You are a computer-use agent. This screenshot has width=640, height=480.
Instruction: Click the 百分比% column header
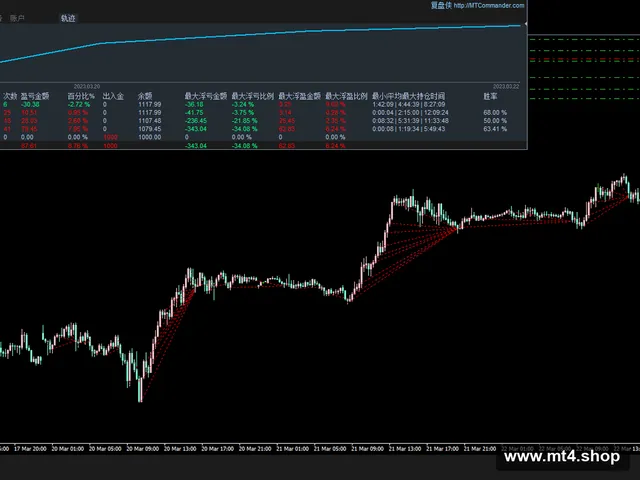point(81,96)
